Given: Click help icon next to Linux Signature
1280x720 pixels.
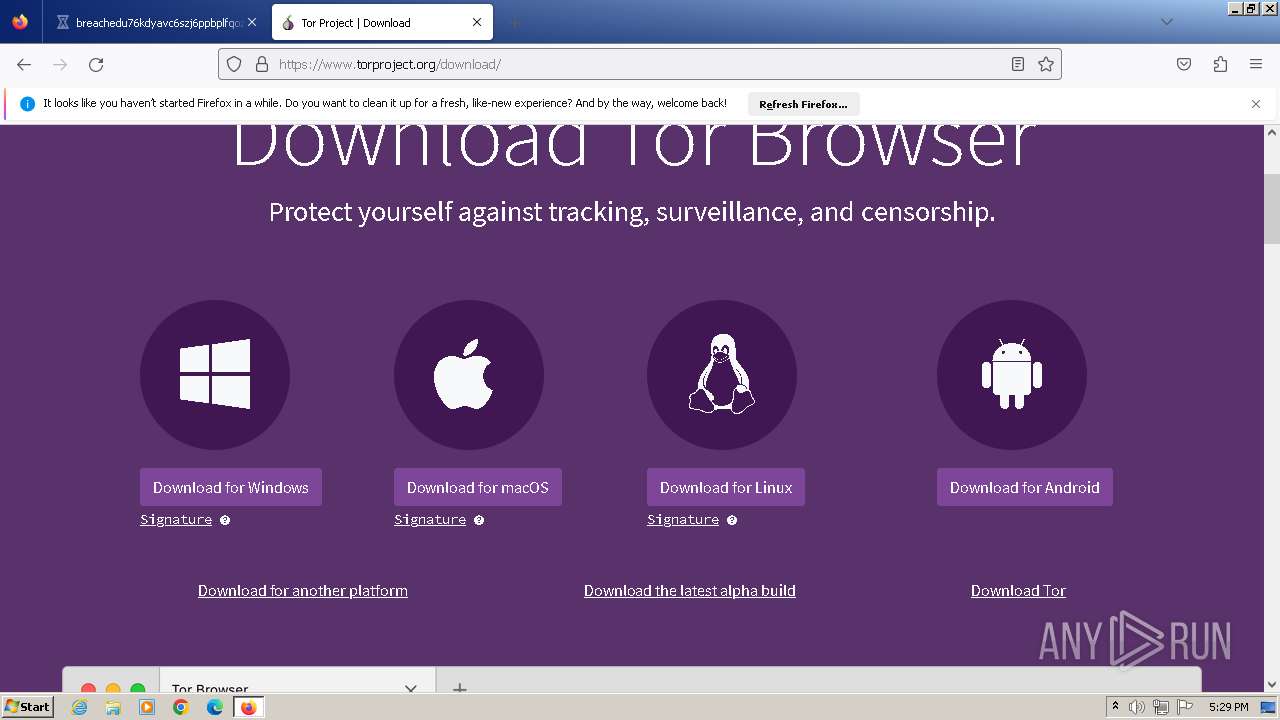Looking at the screenshot, I should [732, 520].
